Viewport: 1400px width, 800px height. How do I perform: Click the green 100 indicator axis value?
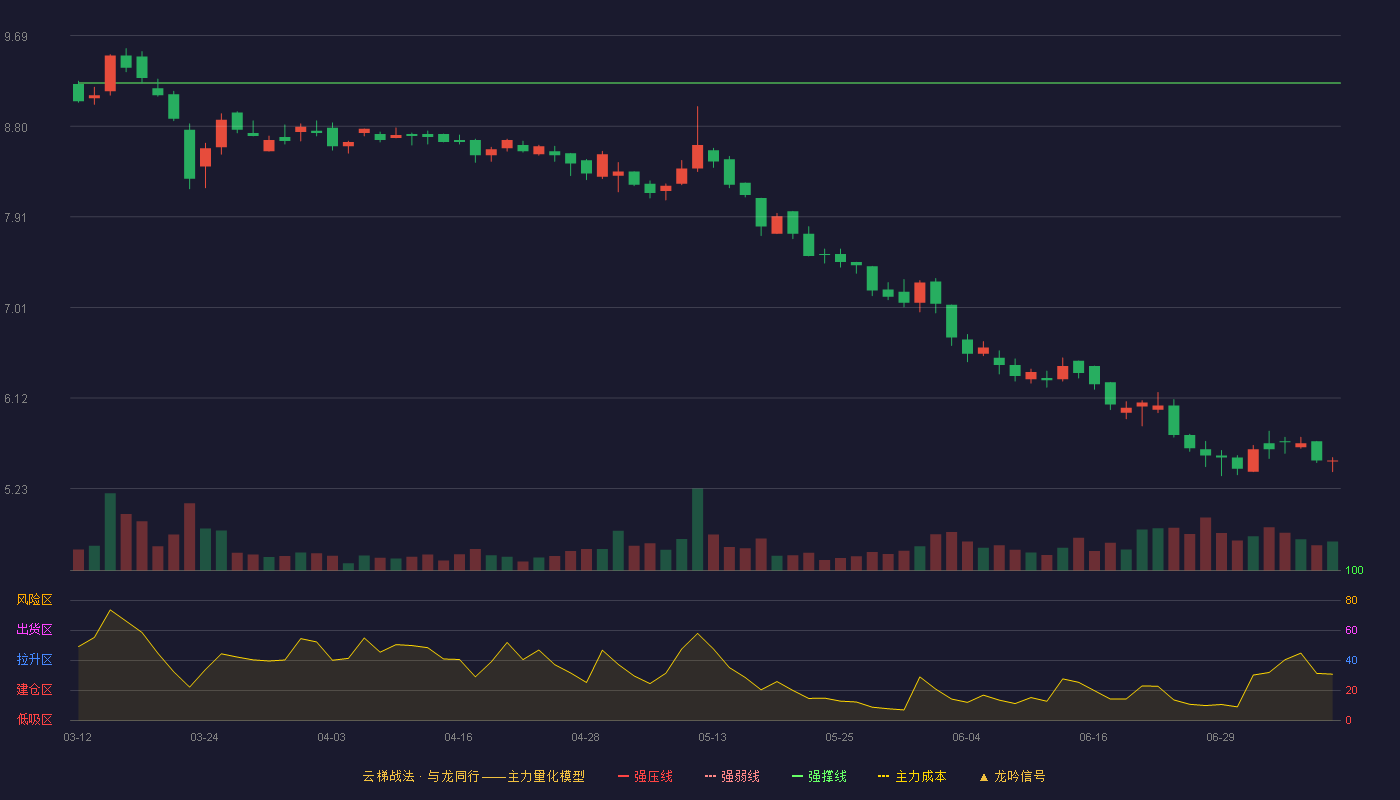(x=1354, y=571)
